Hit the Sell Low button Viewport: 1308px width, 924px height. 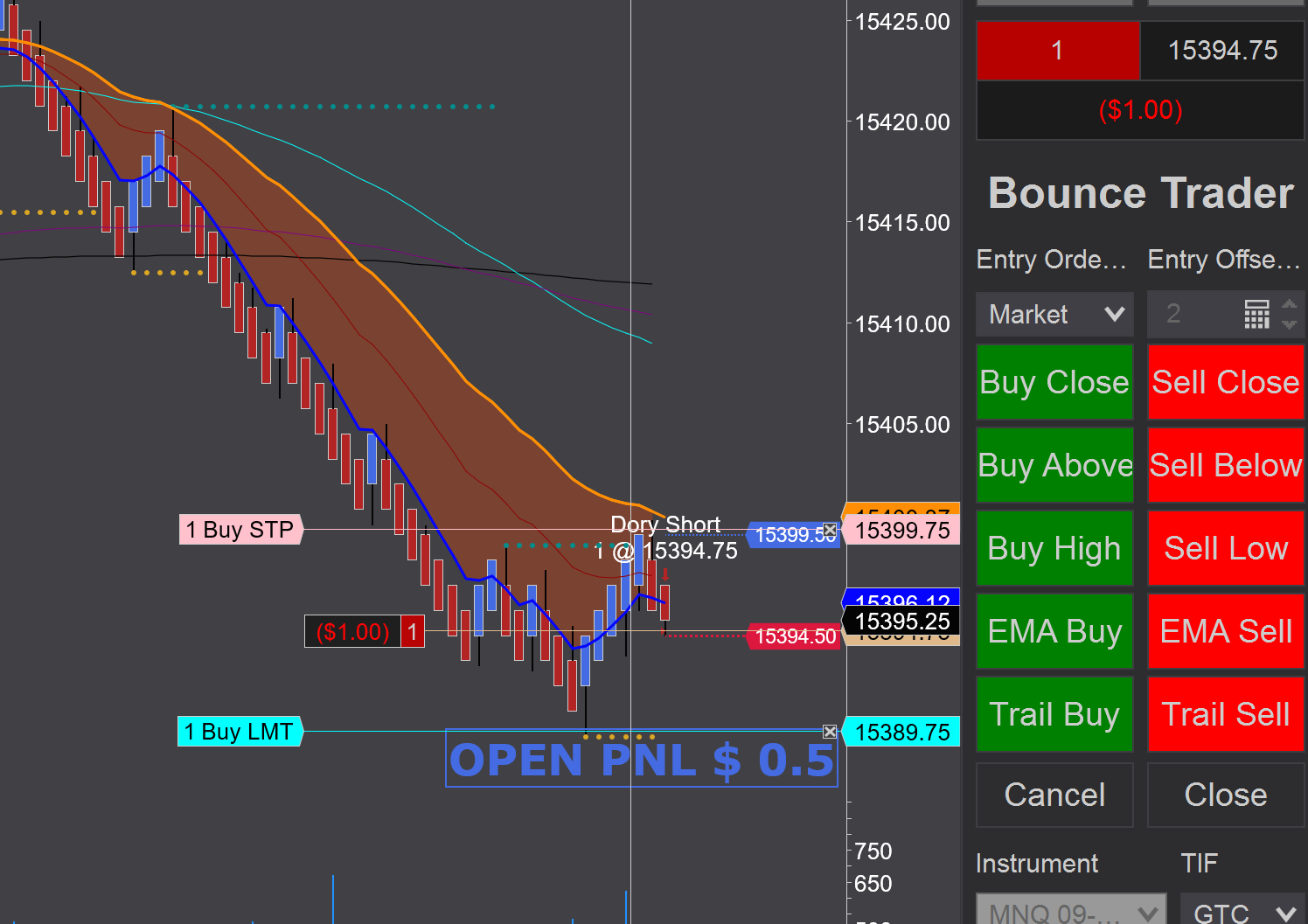click(x=1226, y=548)
